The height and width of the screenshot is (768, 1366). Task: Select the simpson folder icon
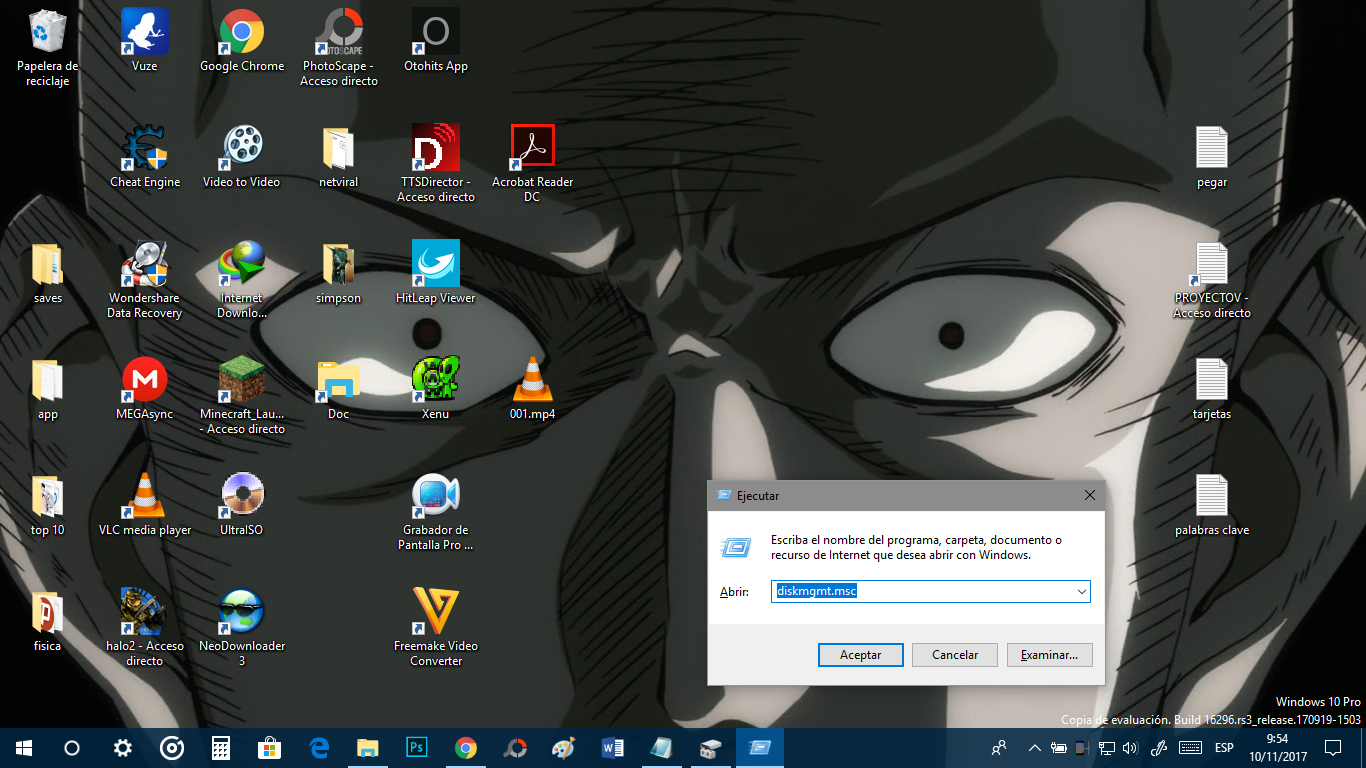(x=338, y=273)
